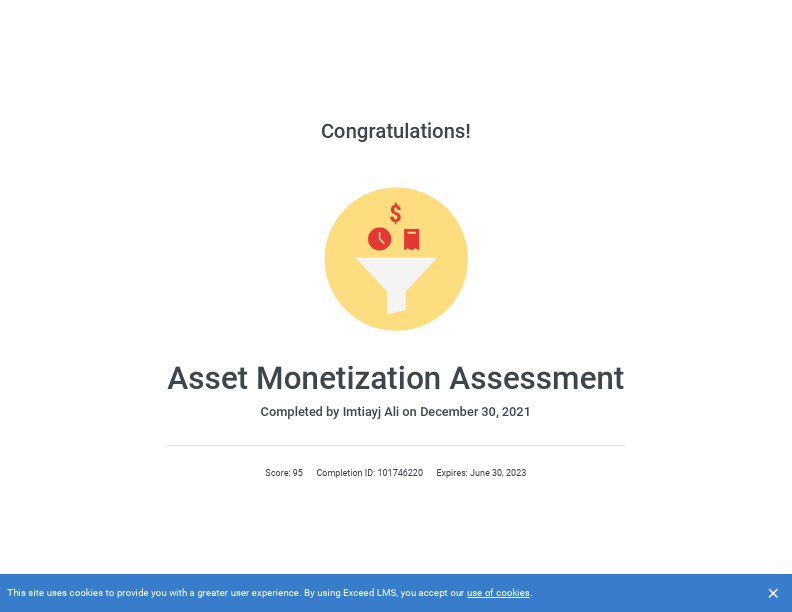Select the "Asset Monetization Assessment" title
The height and width of the screenshot is (612, 792).
(x=396, y=378)
